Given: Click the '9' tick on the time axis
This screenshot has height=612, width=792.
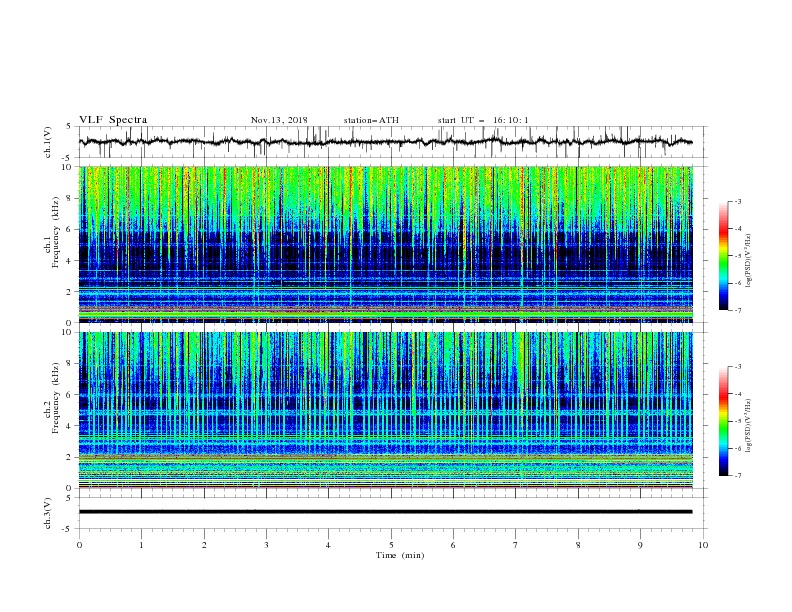Looking at the screenshot, I should coord(640,545).
